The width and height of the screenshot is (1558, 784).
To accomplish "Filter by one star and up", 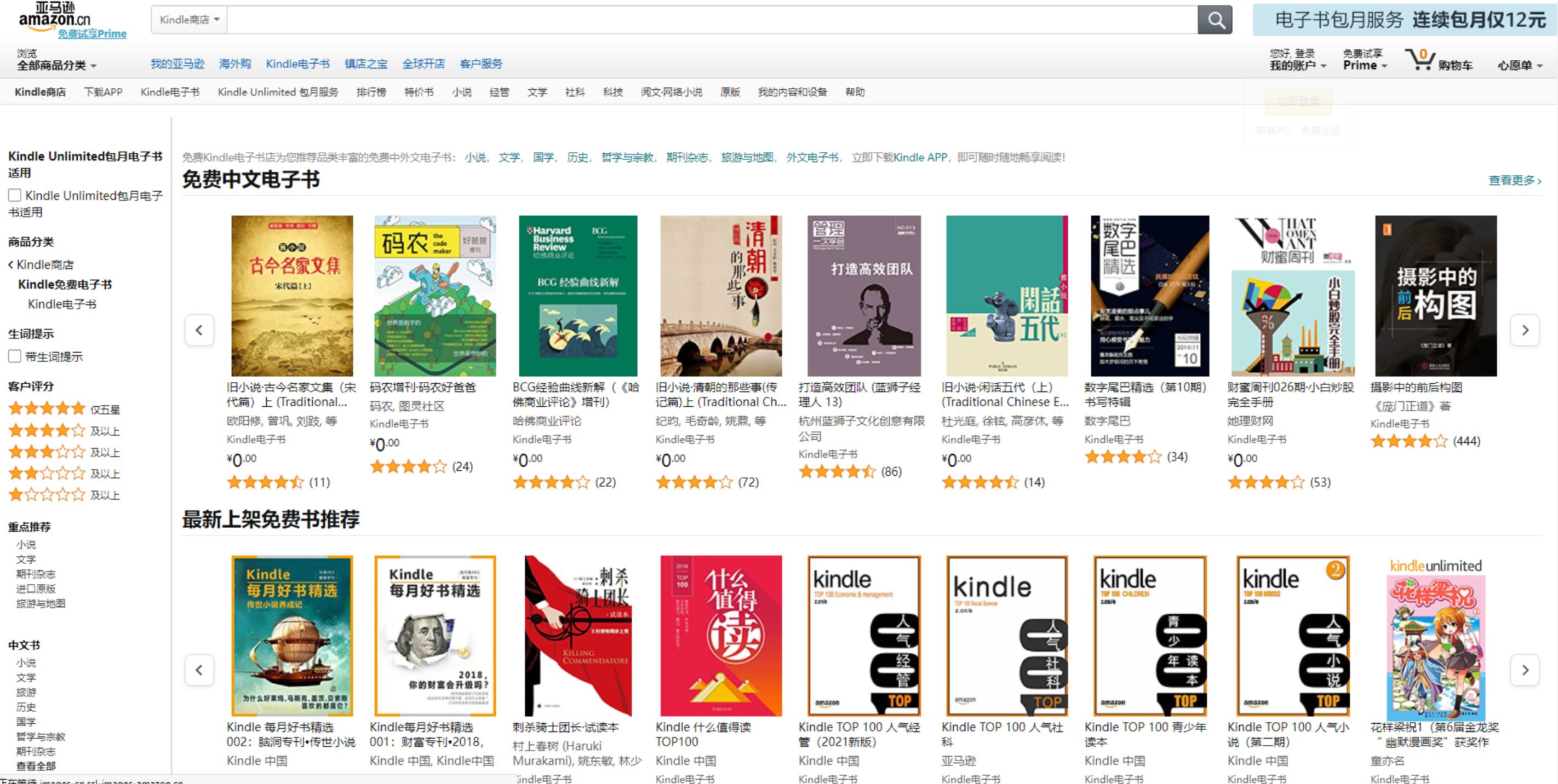I will [x=64, y=495].
